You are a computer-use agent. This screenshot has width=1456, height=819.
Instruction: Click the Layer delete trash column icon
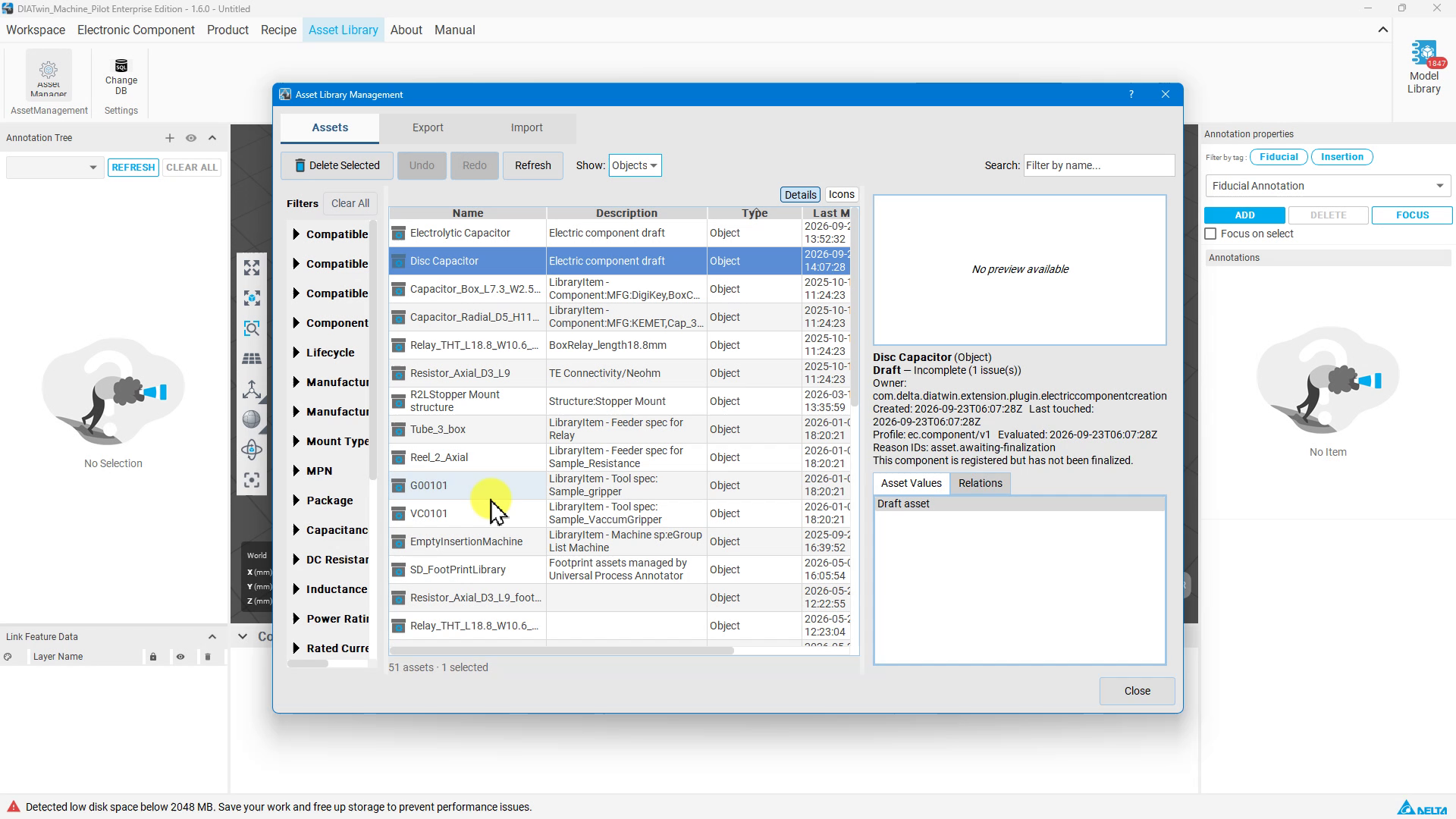click(x=208, y=657)
